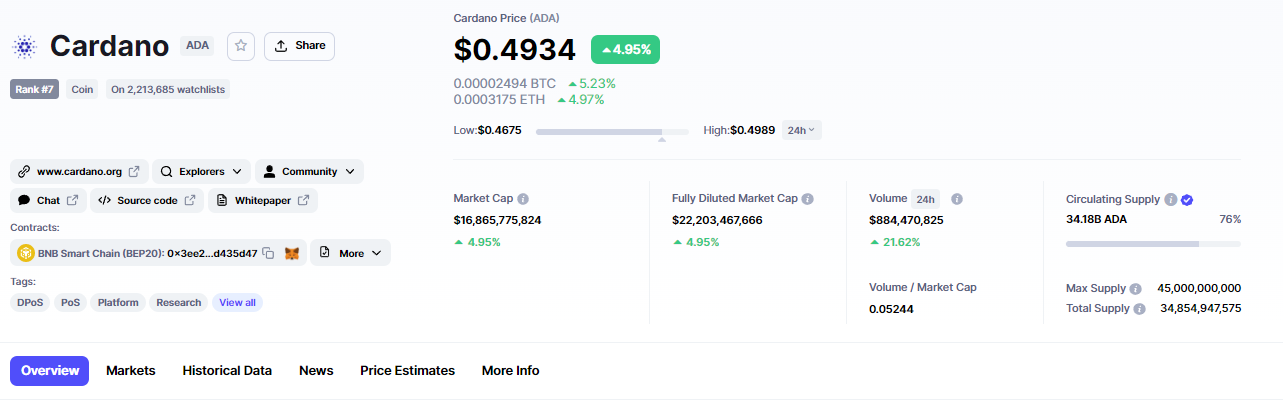Add contract to MetaMask via fox icon

[292, 254]
